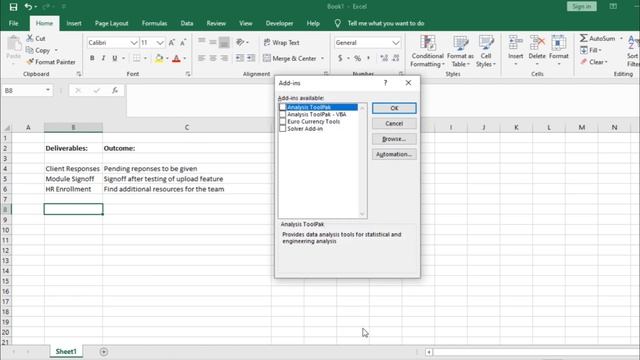Open Conditional Formatting
Viewport: 640px width, 360px height.
(427, 51)
